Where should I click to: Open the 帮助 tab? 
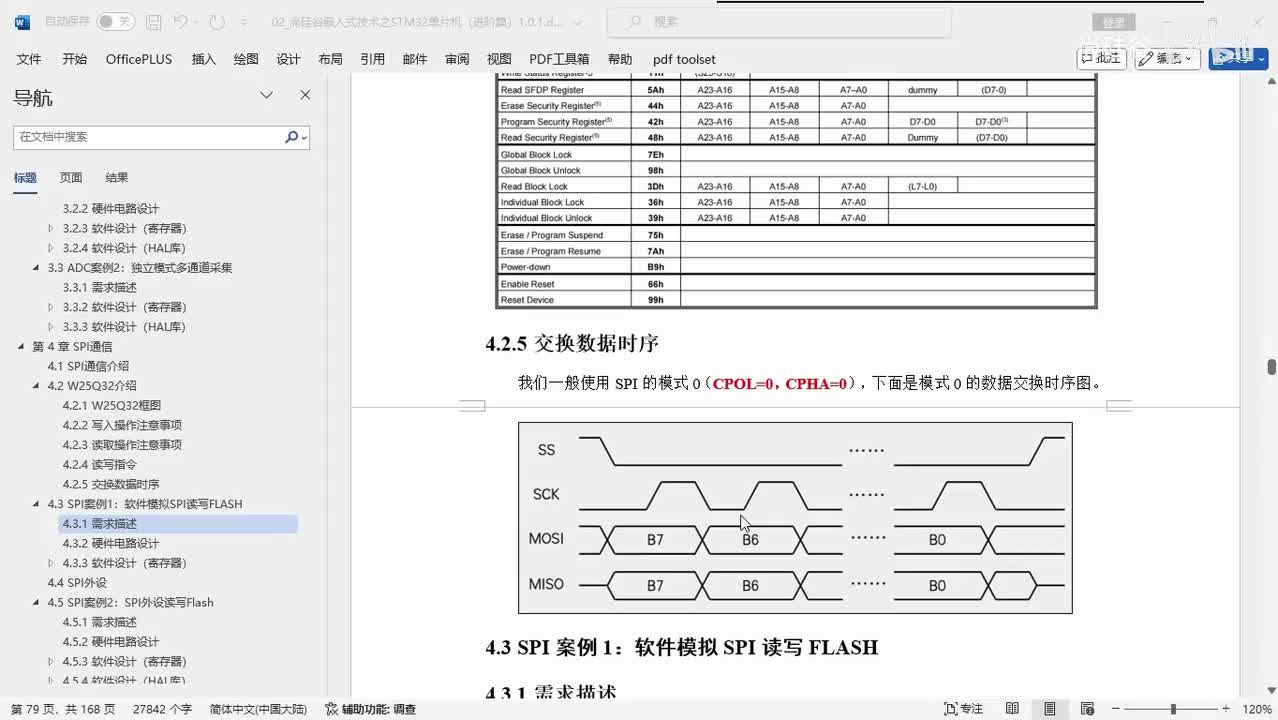pos(620,59)
